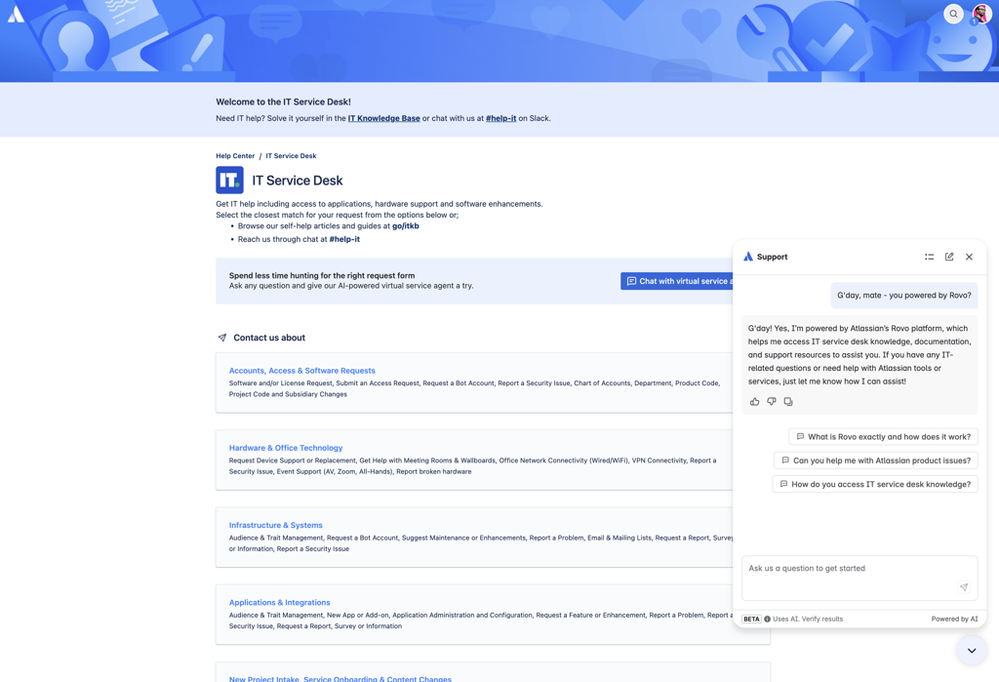This screenshot has height=682, width=999.
Task: Select suggestion about accessing service desk knowledge
Action: point(875,484)
